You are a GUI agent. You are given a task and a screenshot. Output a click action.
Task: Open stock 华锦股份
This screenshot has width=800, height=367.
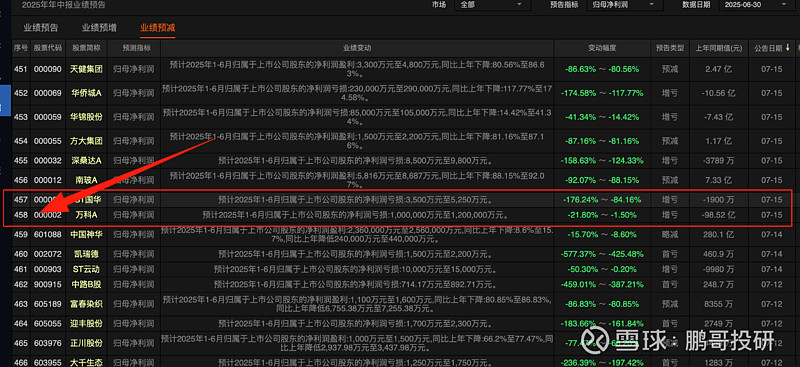pyautogui.click(x=86, y=117)
